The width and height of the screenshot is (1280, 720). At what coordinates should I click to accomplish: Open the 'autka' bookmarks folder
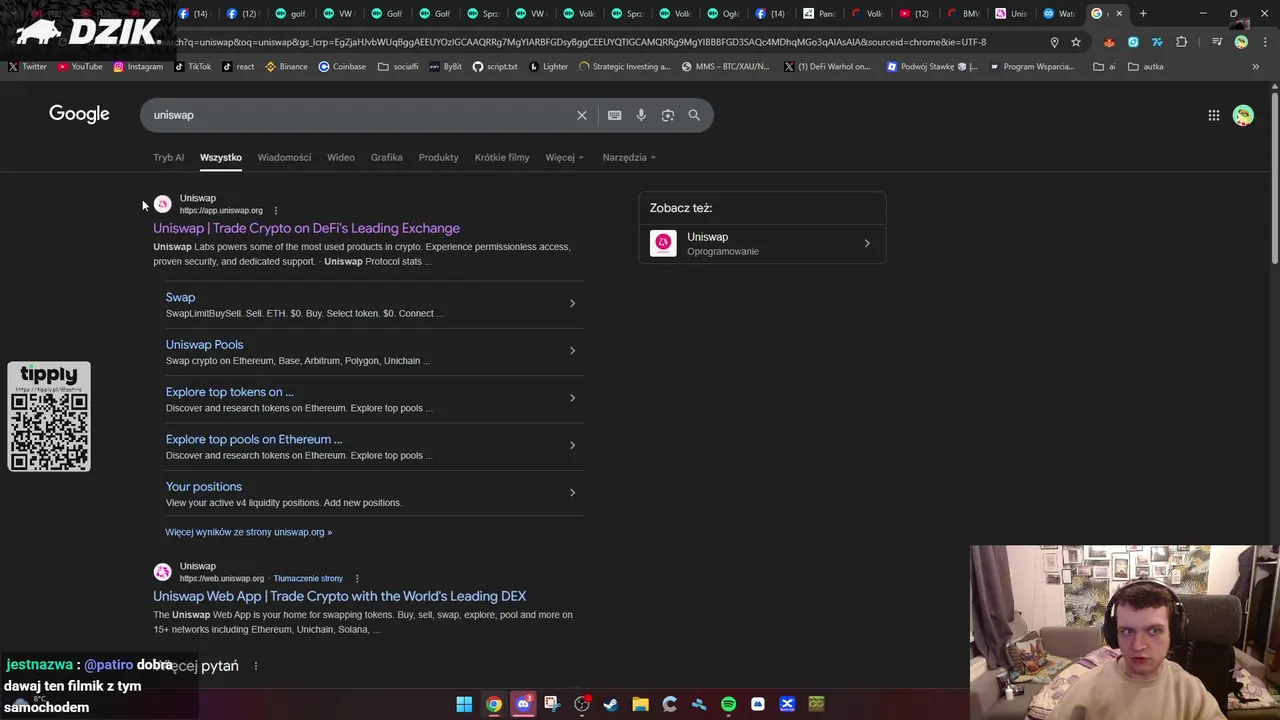click(1146, 67)
